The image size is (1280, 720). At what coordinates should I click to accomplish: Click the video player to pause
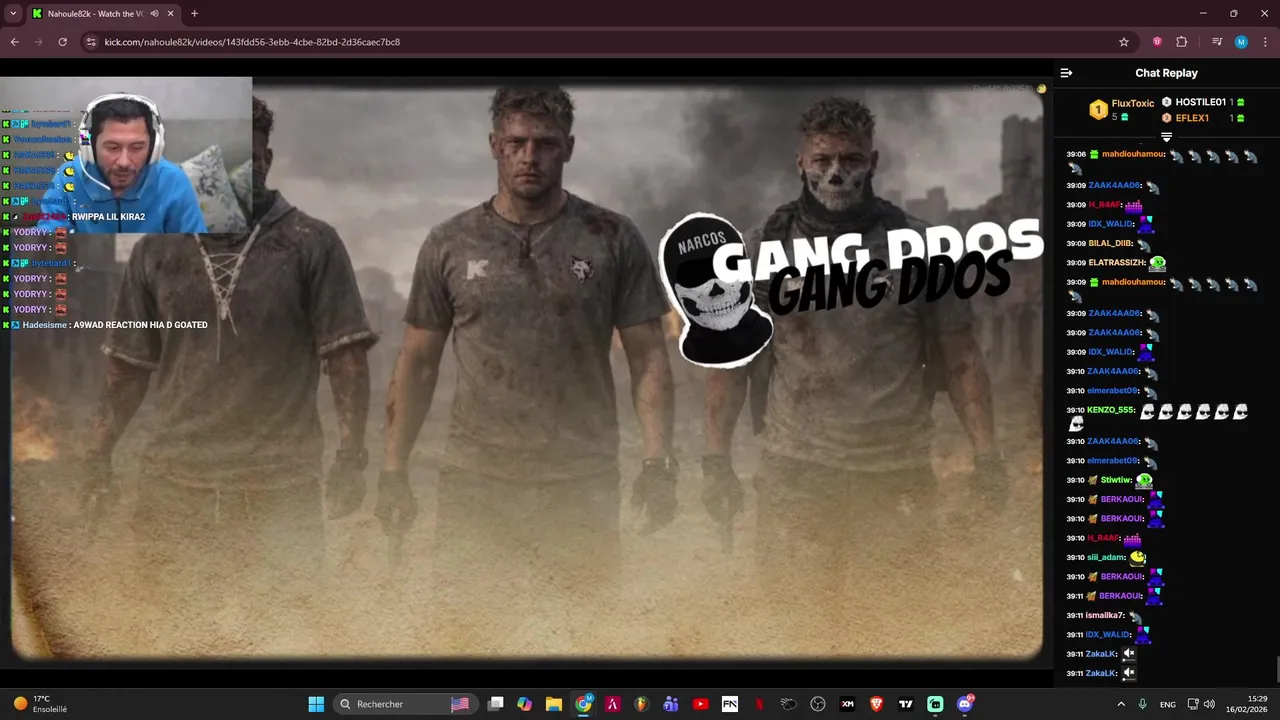[527, 370]
